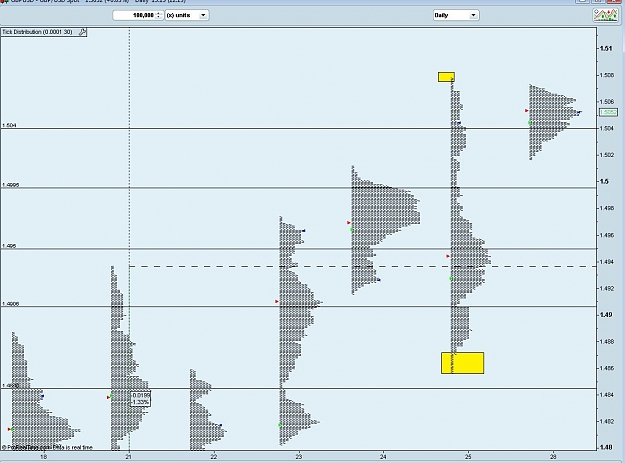This screenshot has width=625, height=463.
Task: Focus the 100,000 quantity input field
Action: (x=134, y=15)
